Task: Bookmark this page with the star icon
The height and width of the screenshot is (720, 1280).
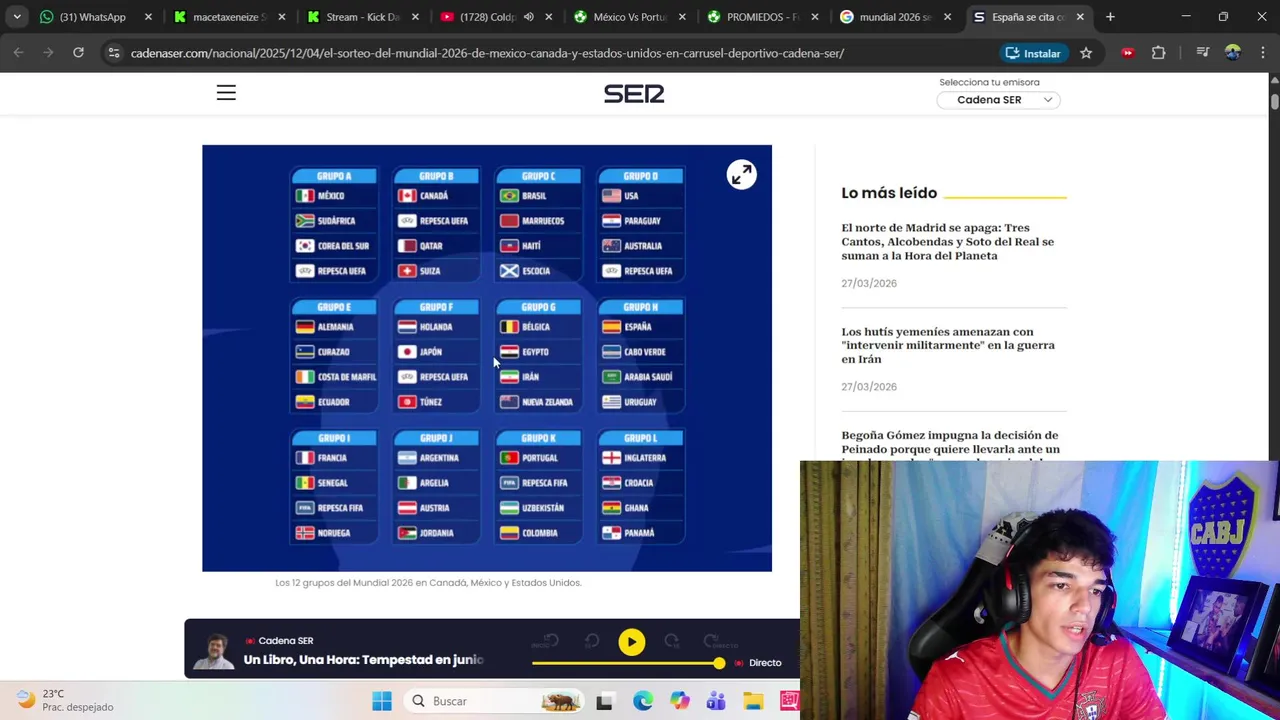Action: 1086,53
